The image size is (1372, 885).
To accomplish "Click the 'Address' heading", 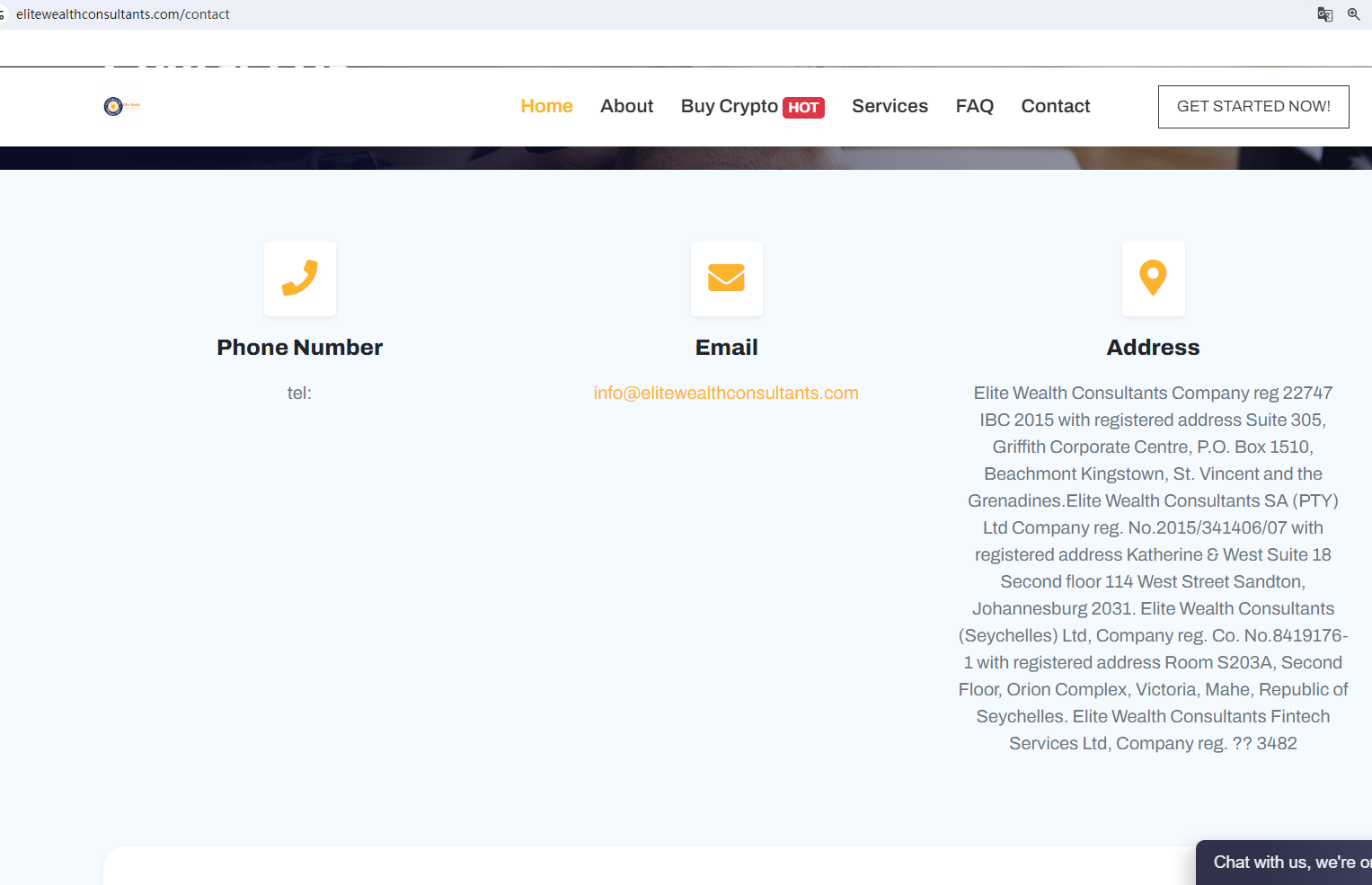I will 1153,348.
